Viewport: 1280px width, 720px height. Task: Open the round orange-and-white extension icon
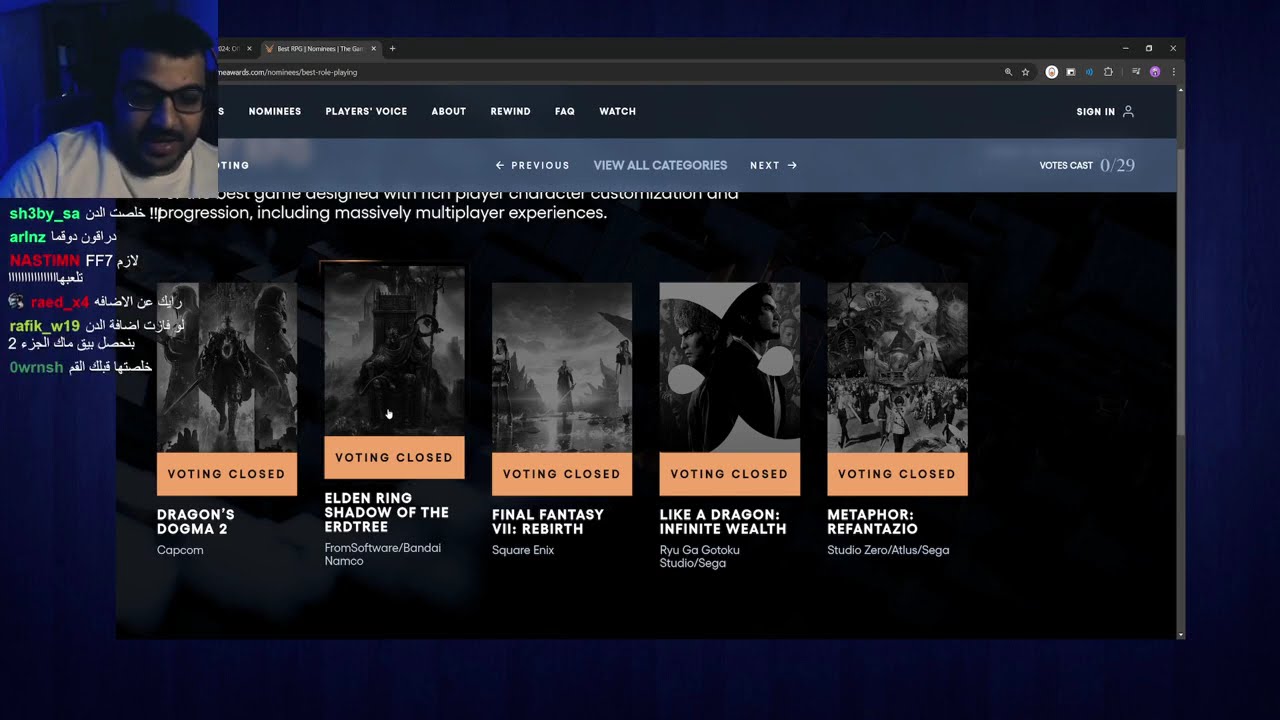(x=1051, y=72)
